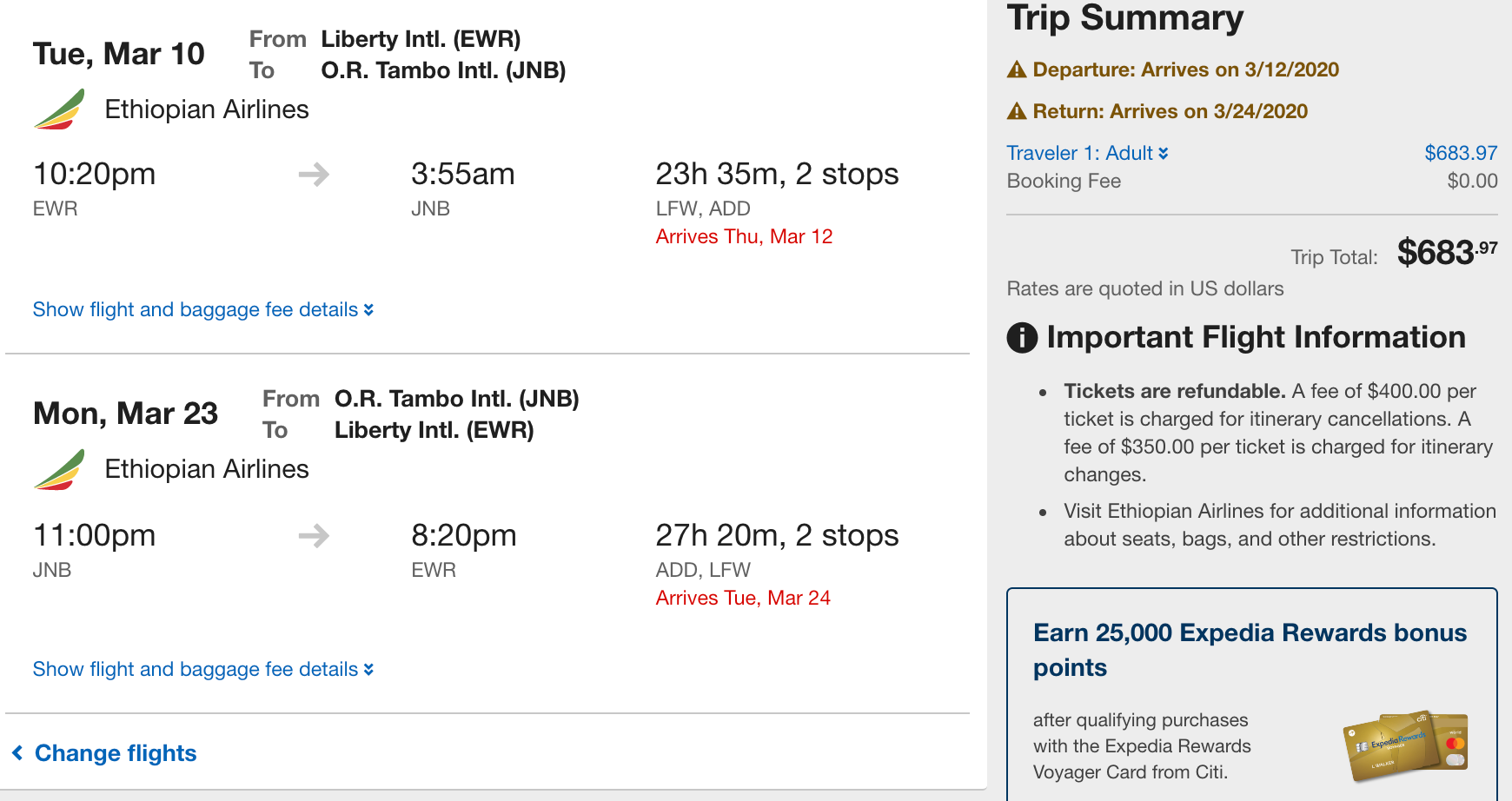
Task: Expand departure flight and baggage fee details
Action: [202, 310]
